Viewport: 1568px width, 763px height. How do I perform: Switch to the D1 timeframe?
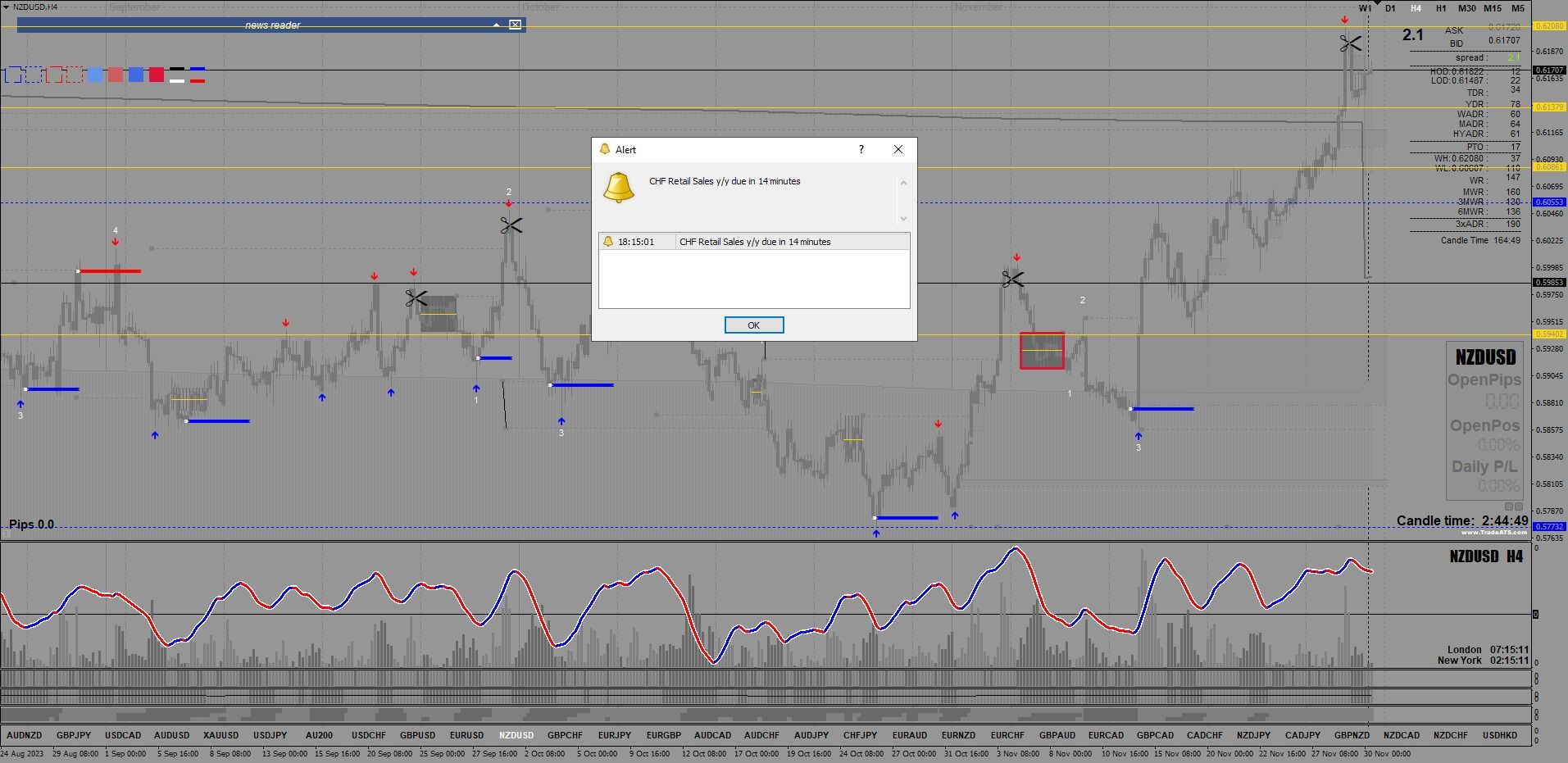[1391, 8]
